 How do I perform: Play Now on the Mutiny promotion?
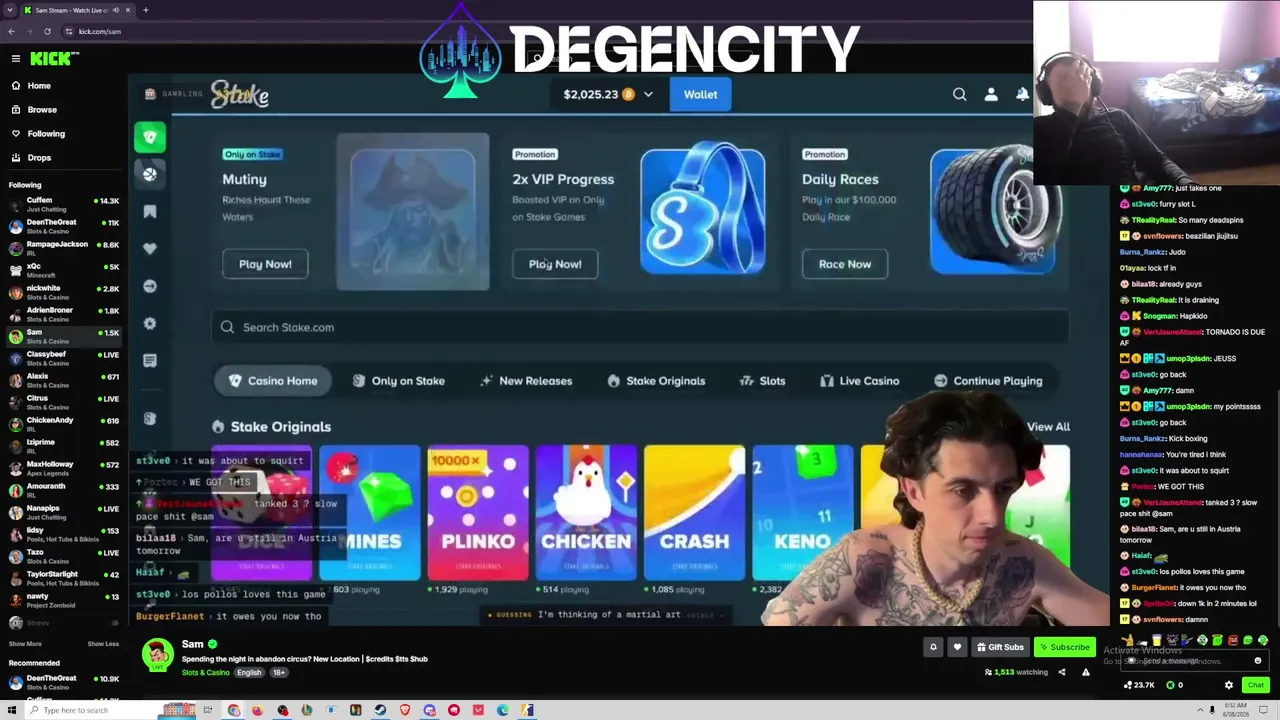point(265,264)
